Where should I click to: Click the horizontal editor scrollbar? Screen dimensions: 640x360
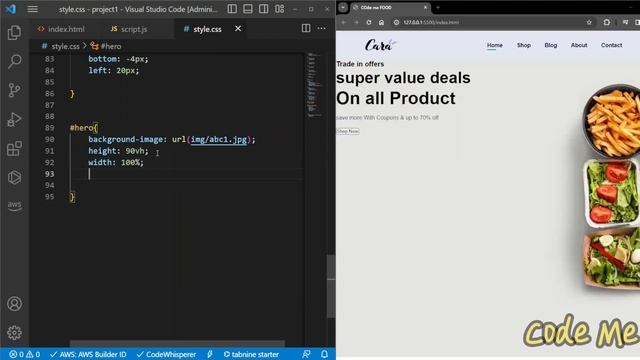tap(177, 344)
